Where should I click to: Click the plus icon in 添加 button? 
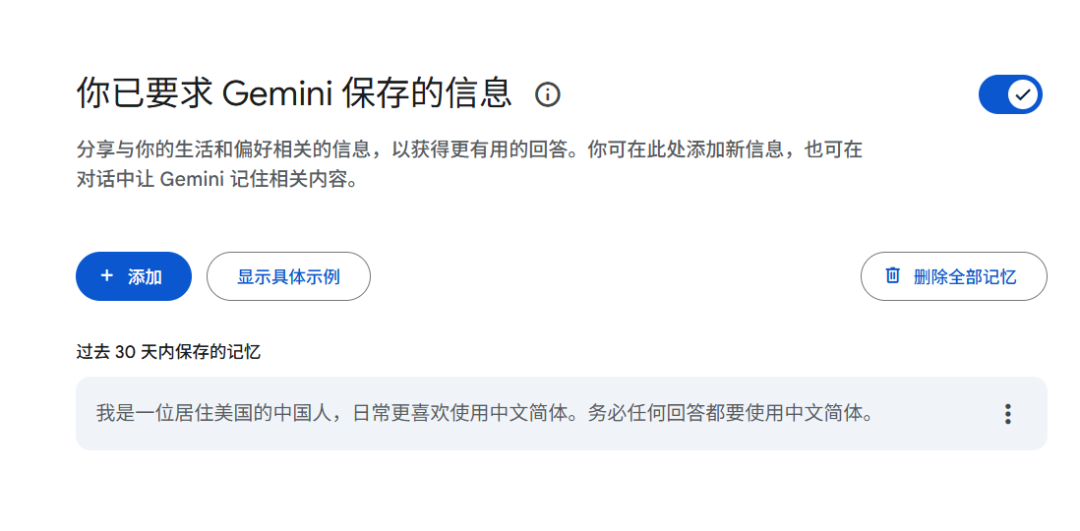pos(107,276)
